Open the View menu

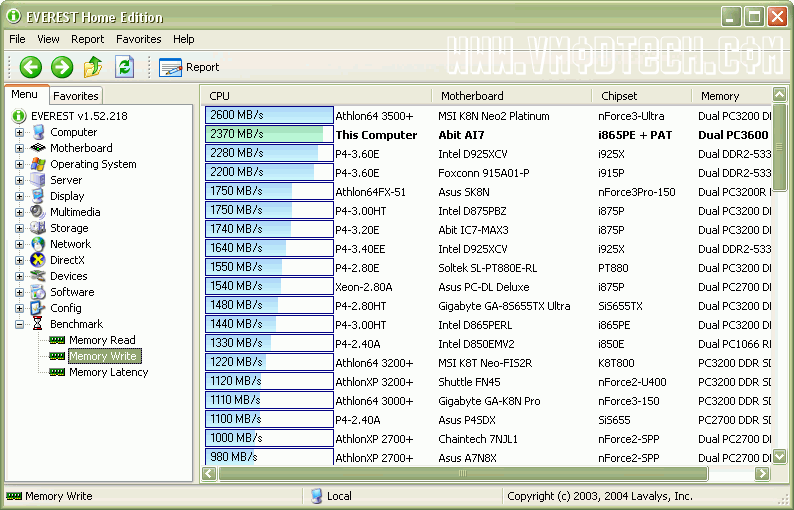point(48,39)
